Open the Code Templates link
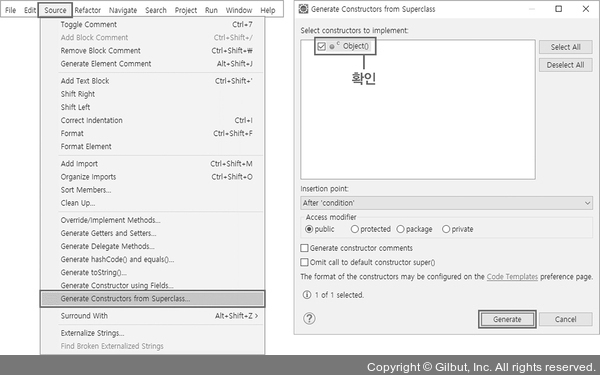The image size is (600, 375). coord(512,276)
